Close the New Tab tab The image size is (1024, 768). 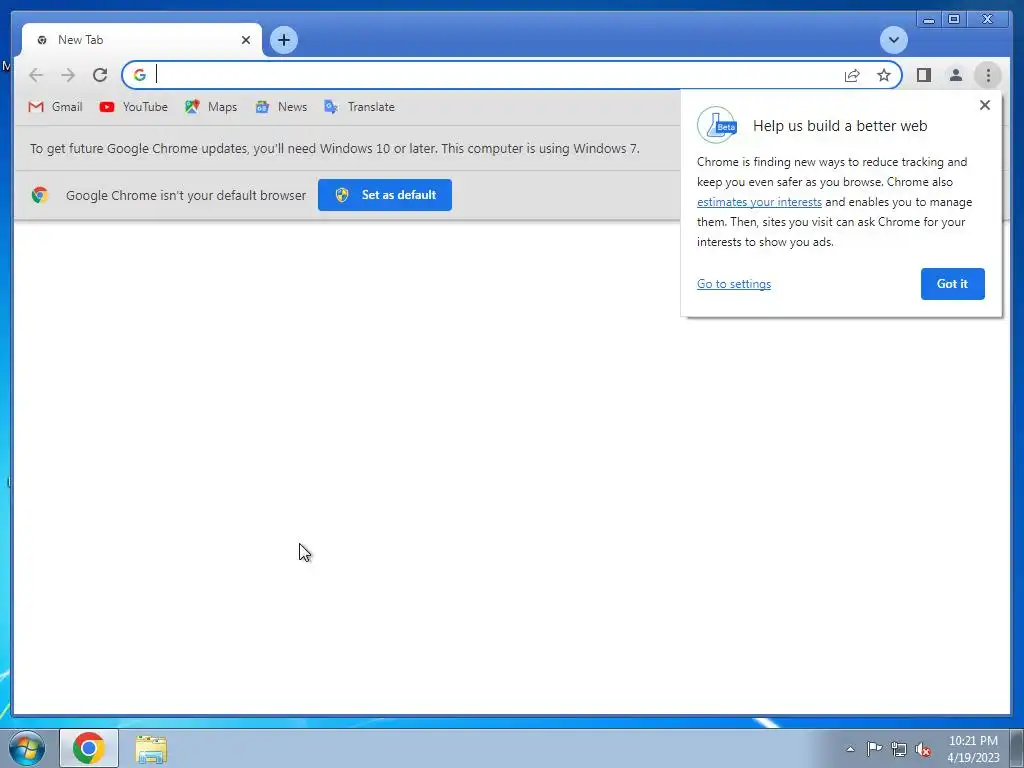click(246, 40)
